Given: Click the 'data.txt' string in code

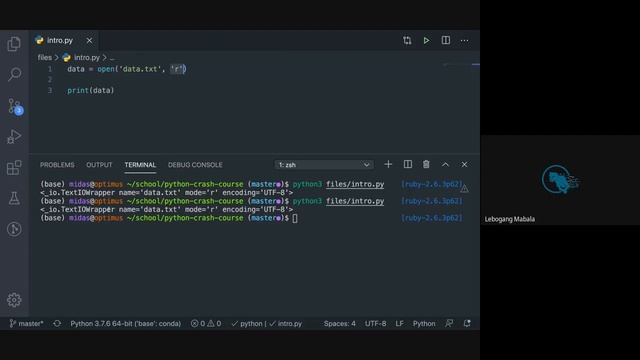Looking at the screenshot, I should coord(140,69).
